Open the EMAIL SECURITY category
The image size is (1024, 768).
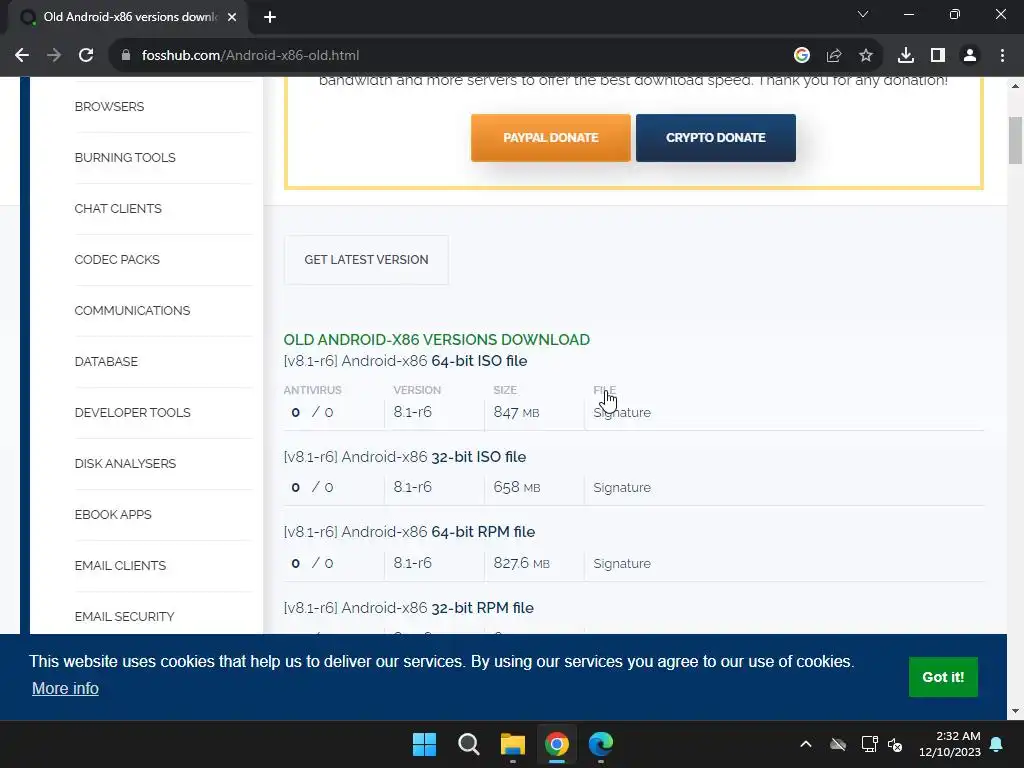tap(124, 616)
